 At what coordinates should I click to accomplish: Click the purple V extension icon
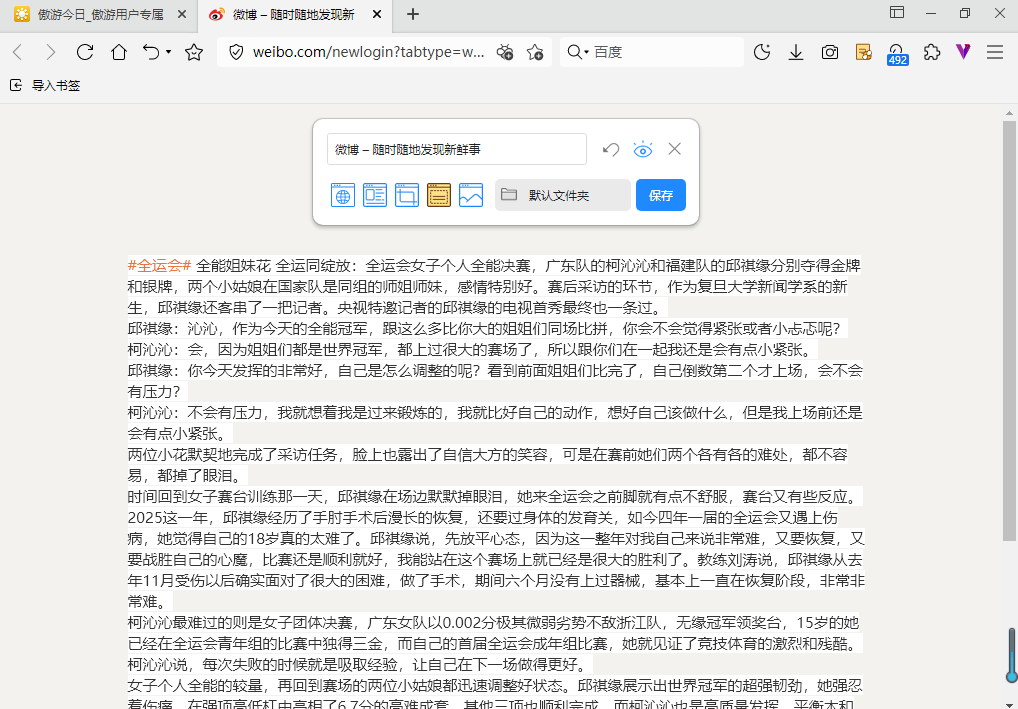click(x=963, y=53)
